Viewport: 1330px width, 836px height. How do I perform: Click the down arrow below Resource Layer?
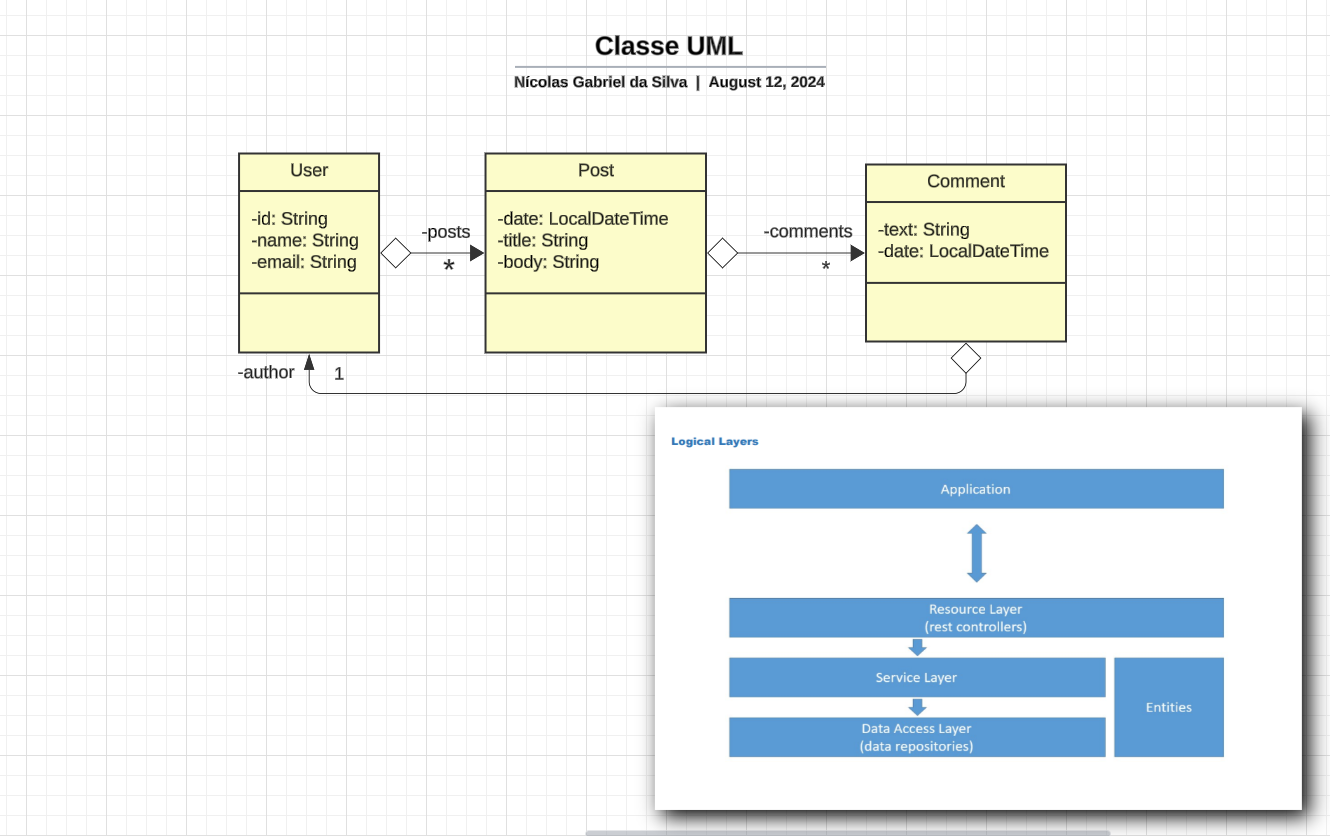pyautogui.click(x=917, y=647)
